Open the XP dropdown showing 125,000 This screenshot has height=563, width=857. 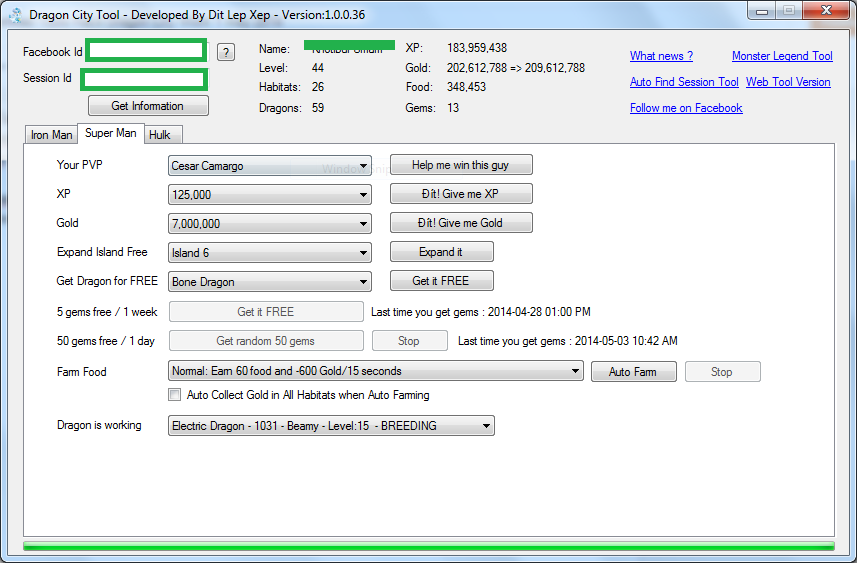[x=269, y=195]
